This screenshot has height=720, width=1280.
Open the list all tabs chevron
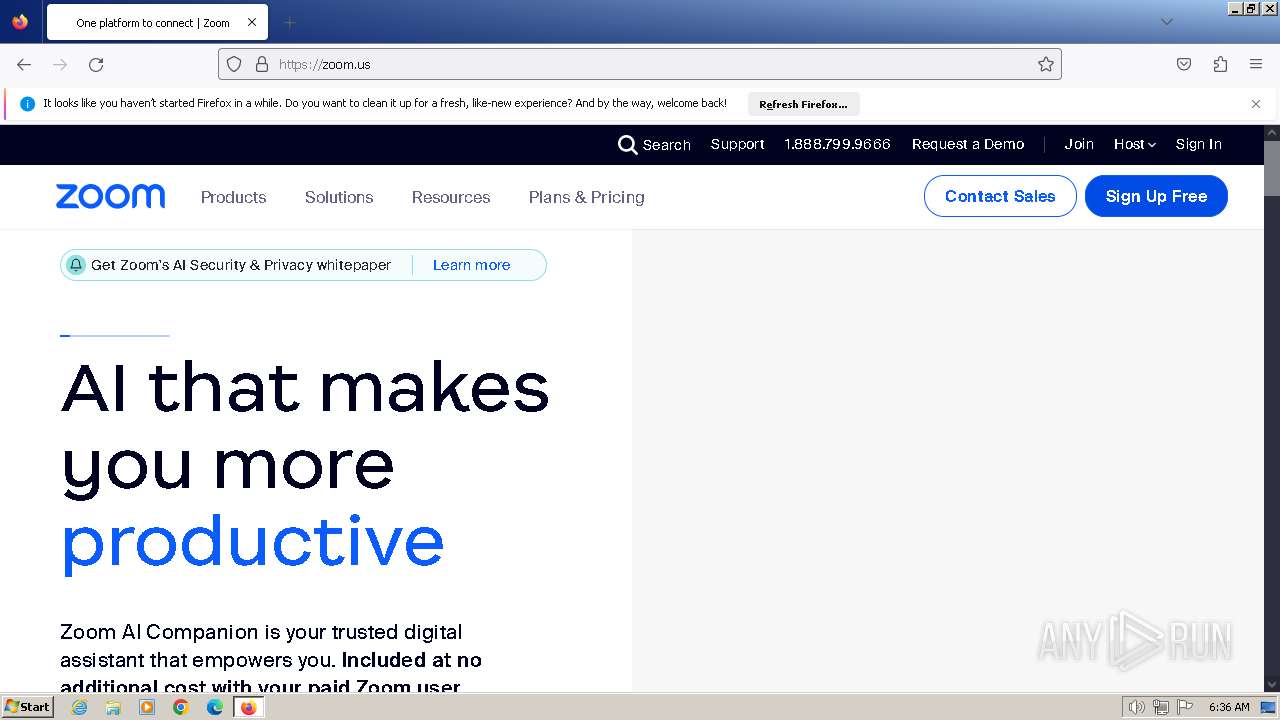point(1166,22)
